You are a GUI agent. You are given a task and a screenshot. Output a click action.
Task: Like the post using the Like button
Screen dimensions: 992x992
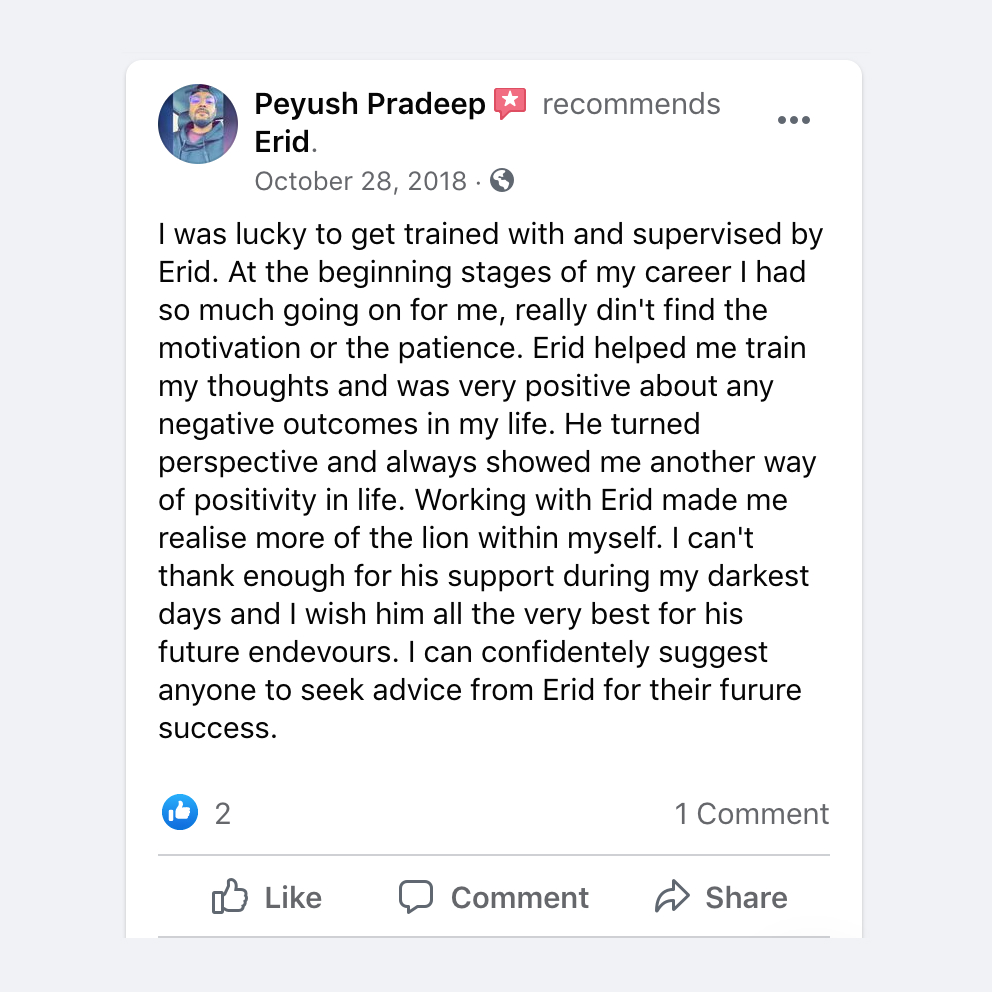(266, 897)
